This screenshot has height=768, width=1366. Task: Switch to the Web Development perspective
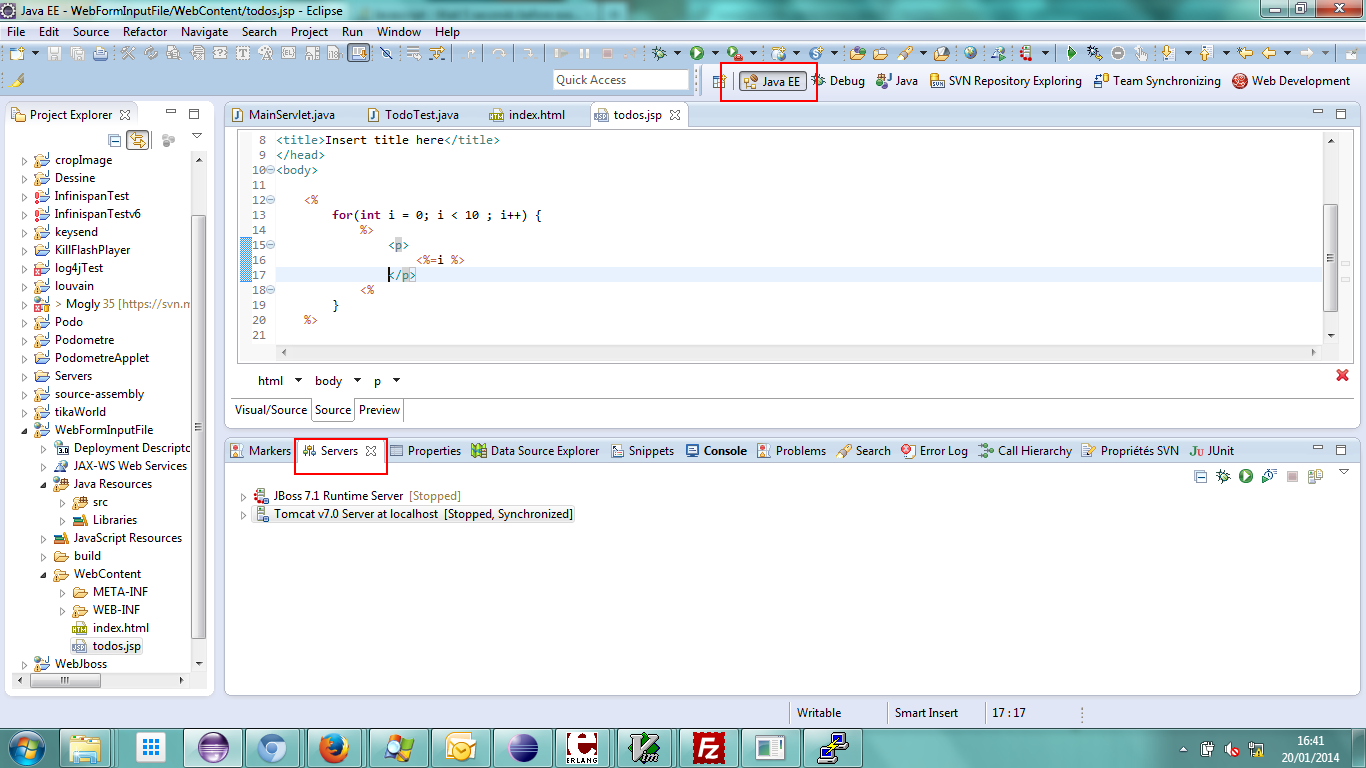click(x=1291, y=81)
